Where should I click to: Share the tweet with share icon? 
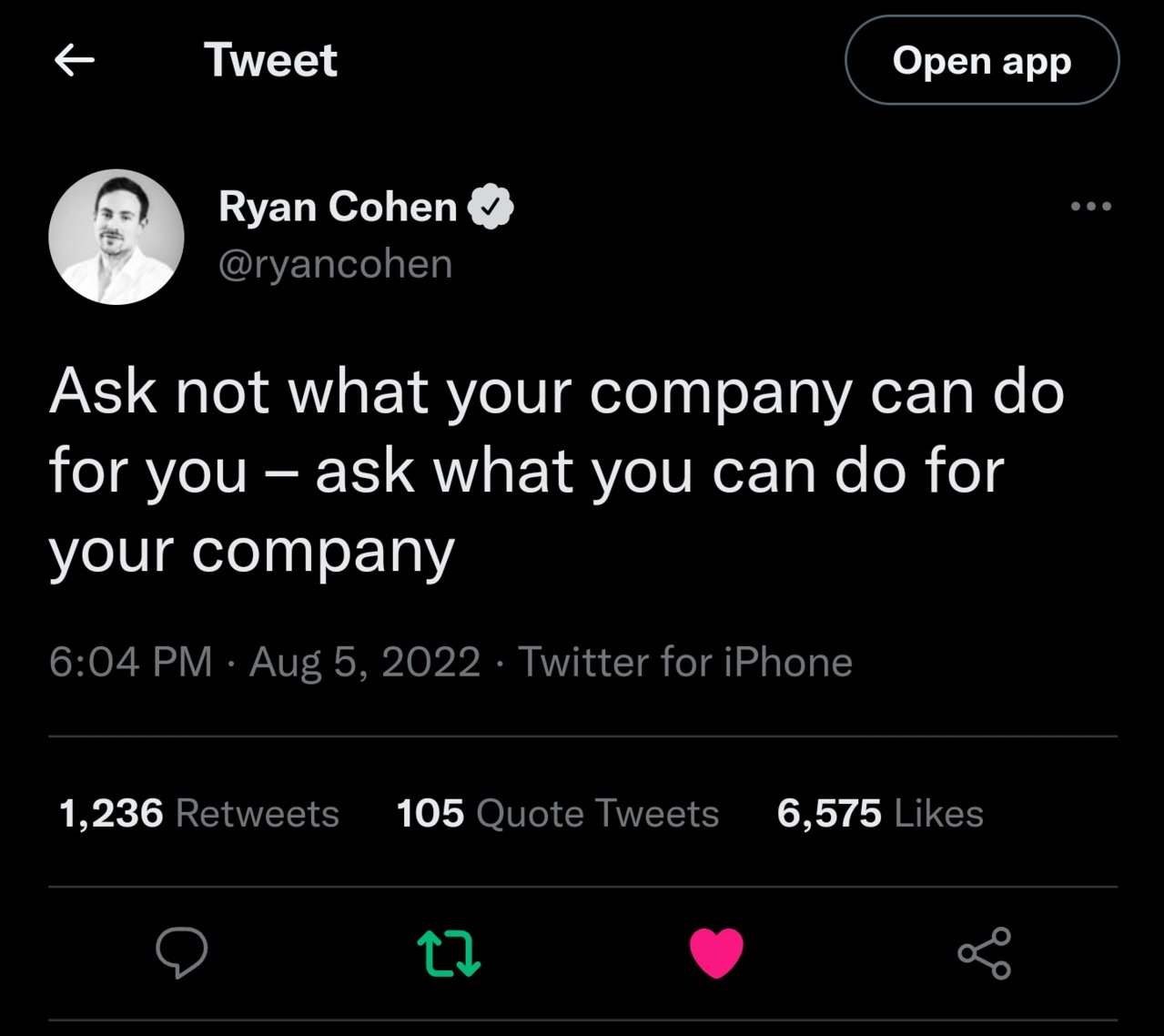(x=985, y=953)
